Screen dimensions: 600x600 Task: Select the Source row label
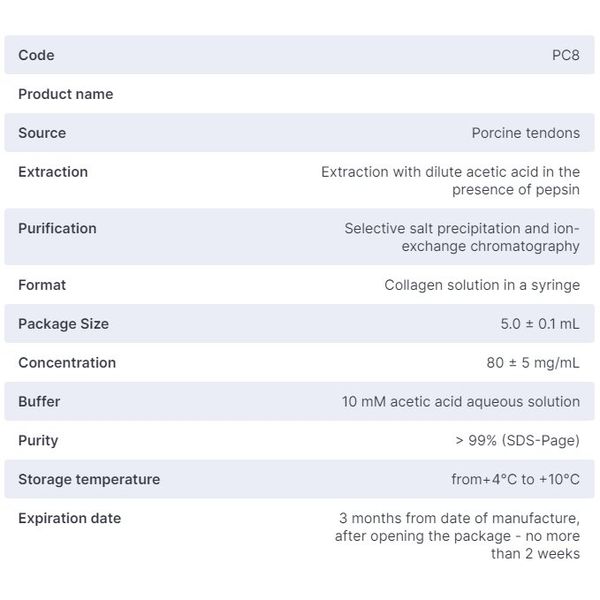click(x=42, y=133)
